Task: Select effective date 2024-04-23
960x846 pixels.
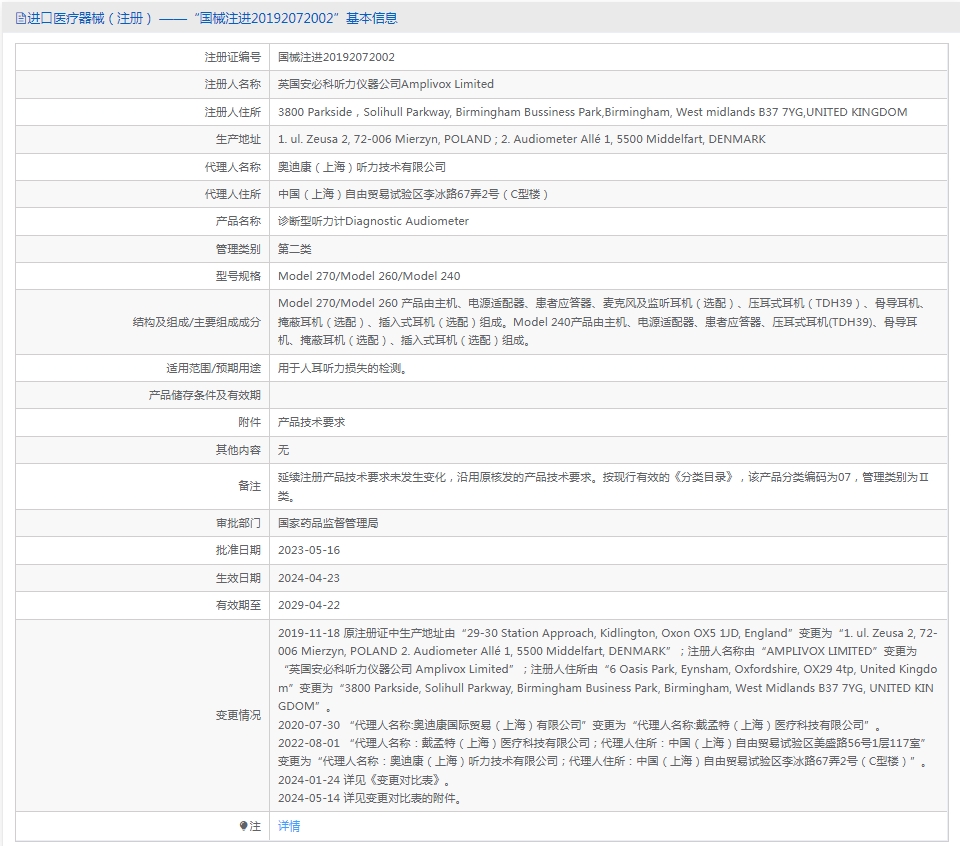Action: pos(309,578)
